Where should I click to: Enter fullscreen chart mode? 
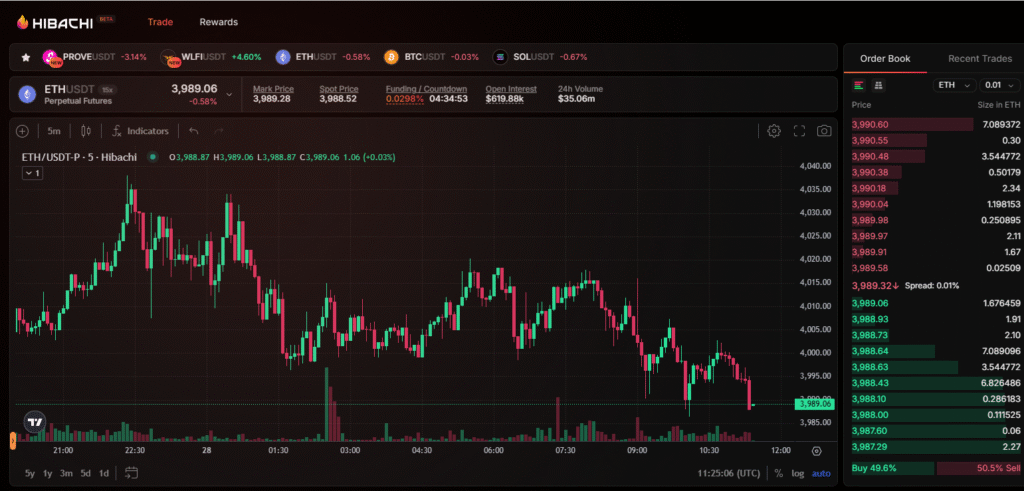tap(799, 131)
